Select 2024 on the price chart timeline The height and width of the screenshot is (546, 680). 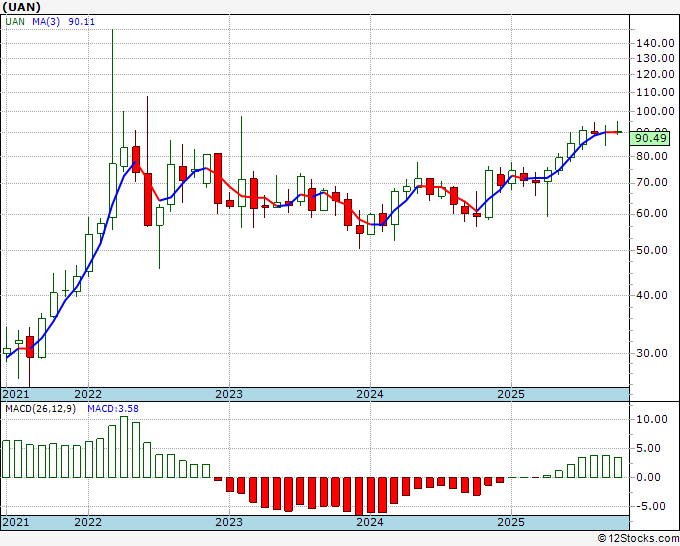pyautogui.click(x=370, y=394)
